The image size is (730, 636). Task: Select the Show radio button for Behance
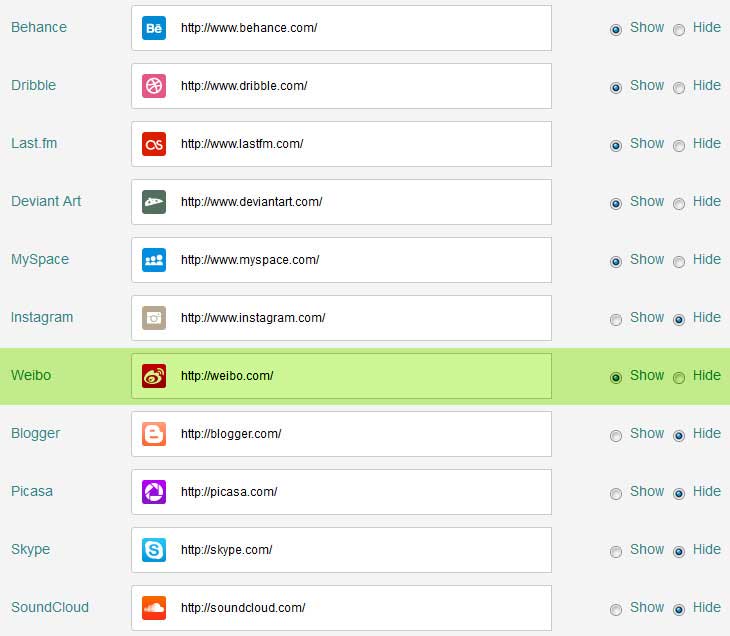pos(615,30)
